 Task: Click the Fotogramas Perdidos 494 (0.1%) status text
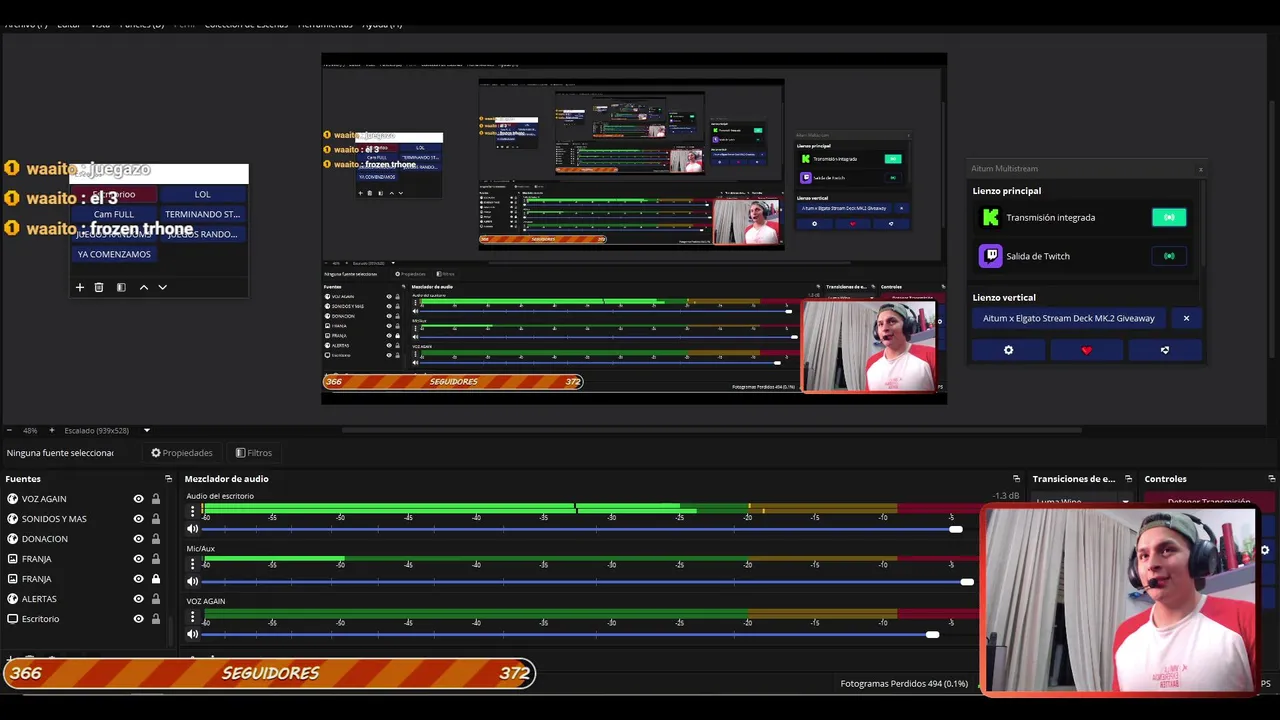(x=904, y=684)
